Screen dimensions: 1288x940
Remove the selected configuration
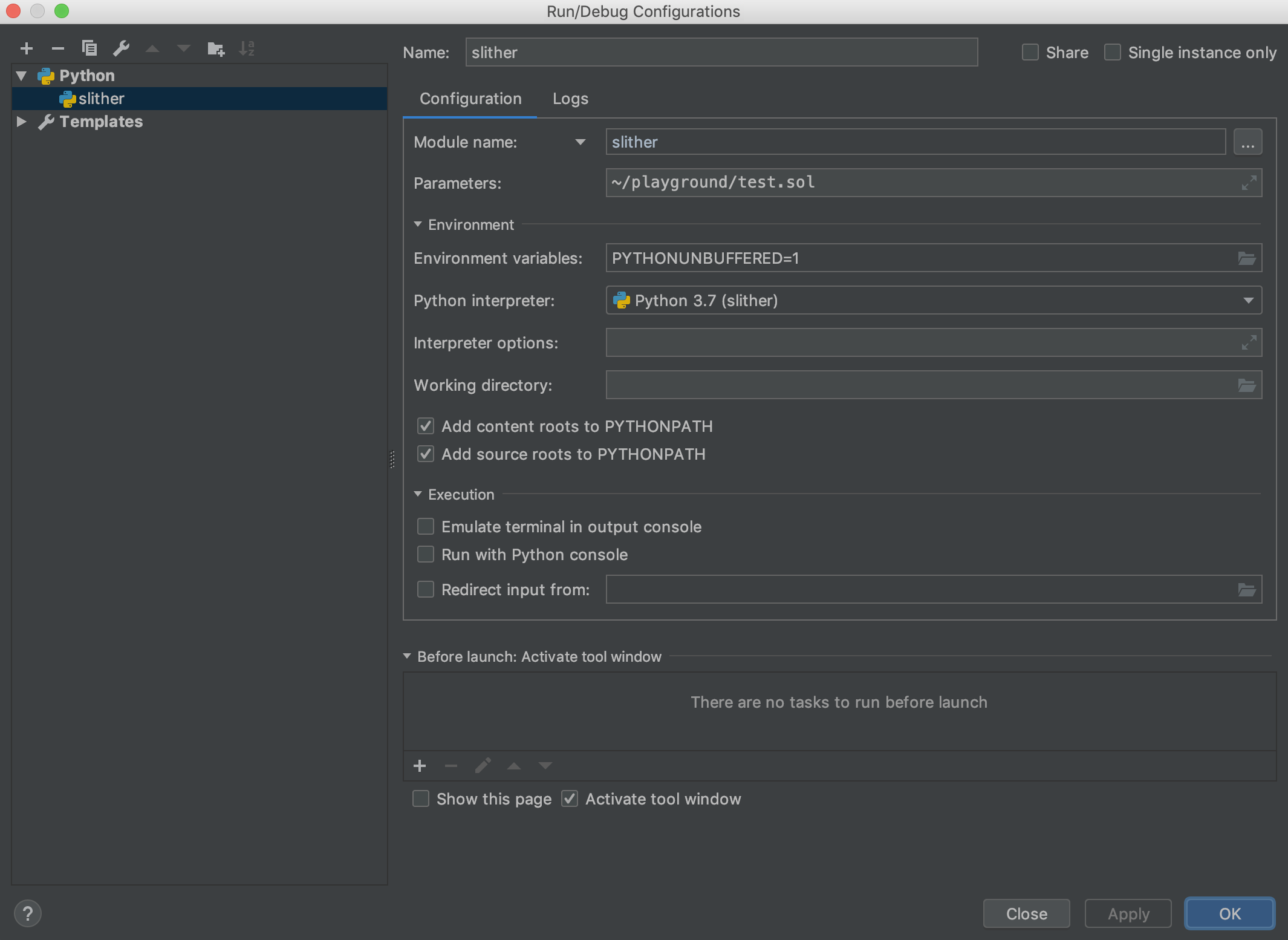[58, 48]
